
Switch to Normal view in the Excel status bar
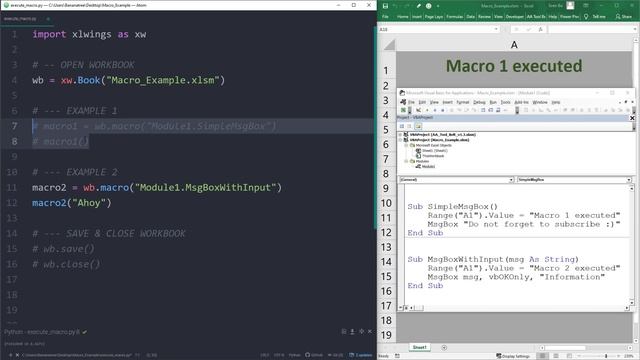[x=542, y=356]
